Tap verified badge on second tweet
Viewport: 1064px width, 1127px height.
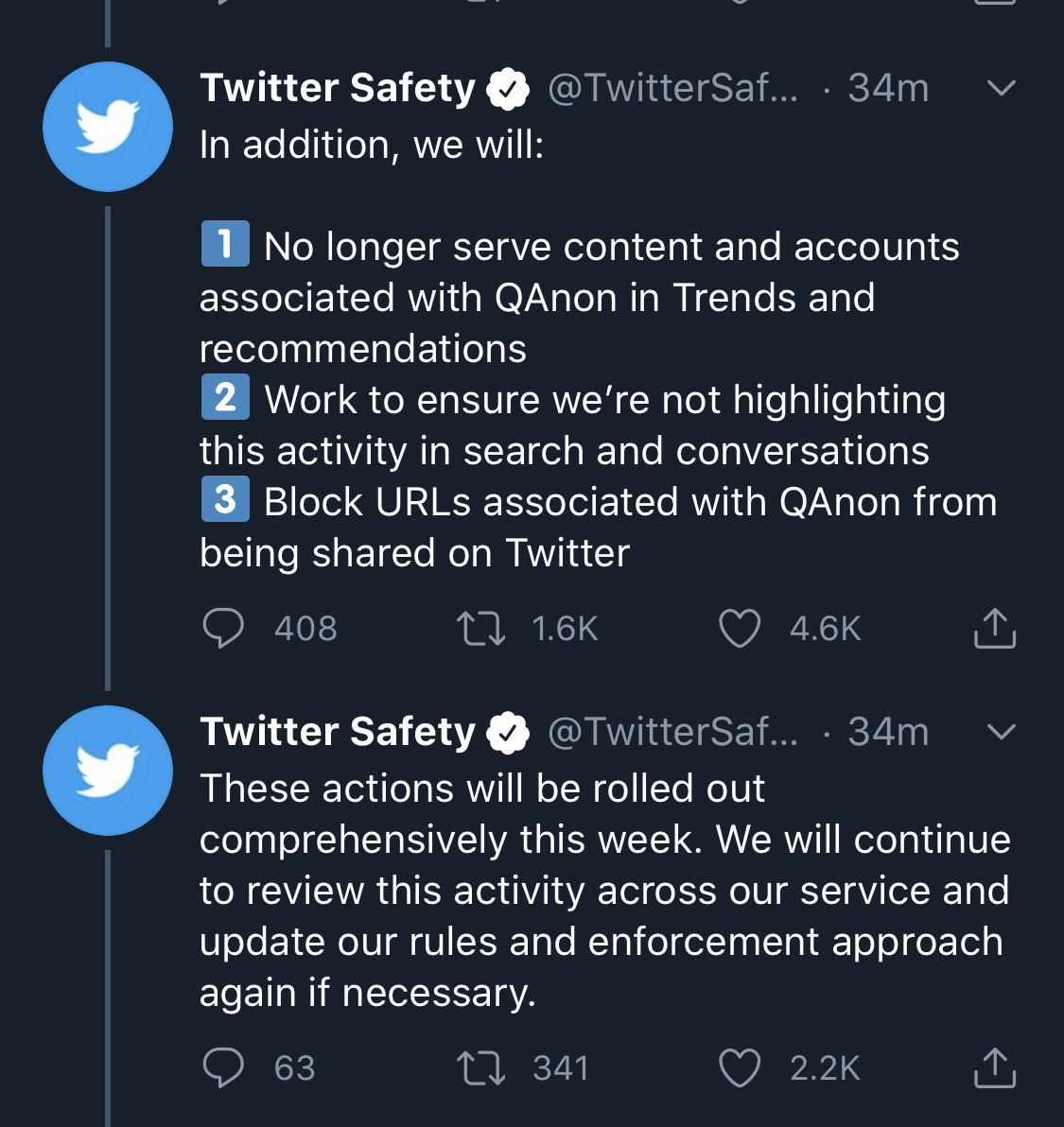coord(508,733)
